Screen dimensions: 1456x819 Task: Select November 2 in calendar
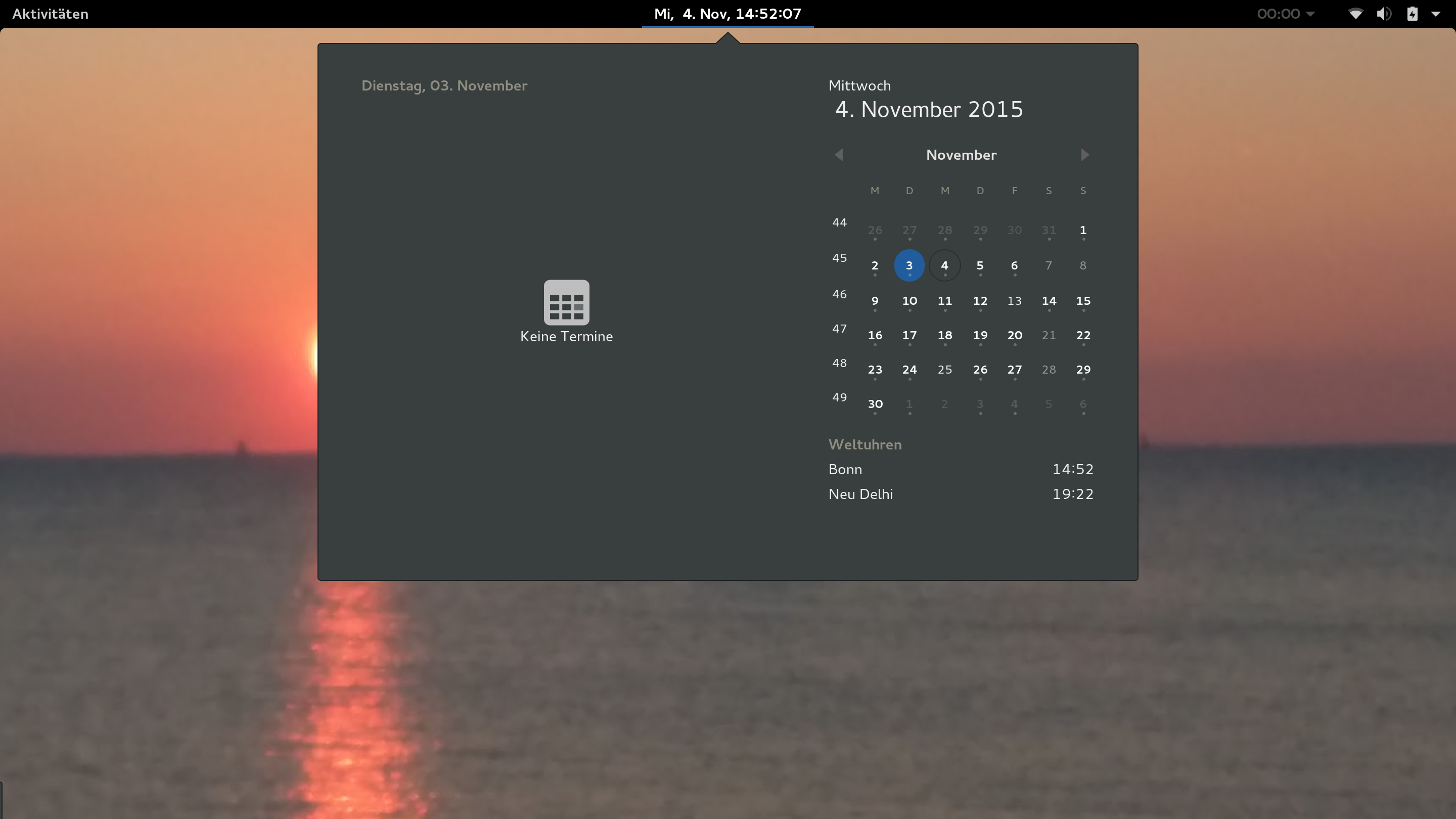tap(875, 265)
